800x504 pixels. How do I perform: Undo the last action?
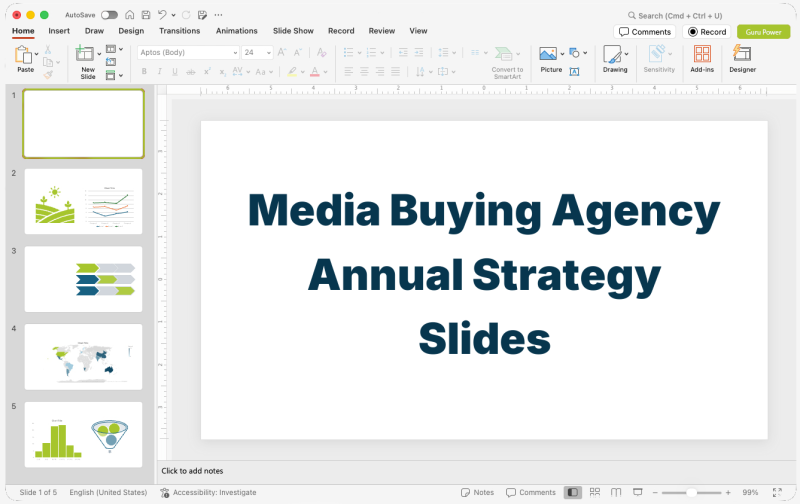[162, 15]
